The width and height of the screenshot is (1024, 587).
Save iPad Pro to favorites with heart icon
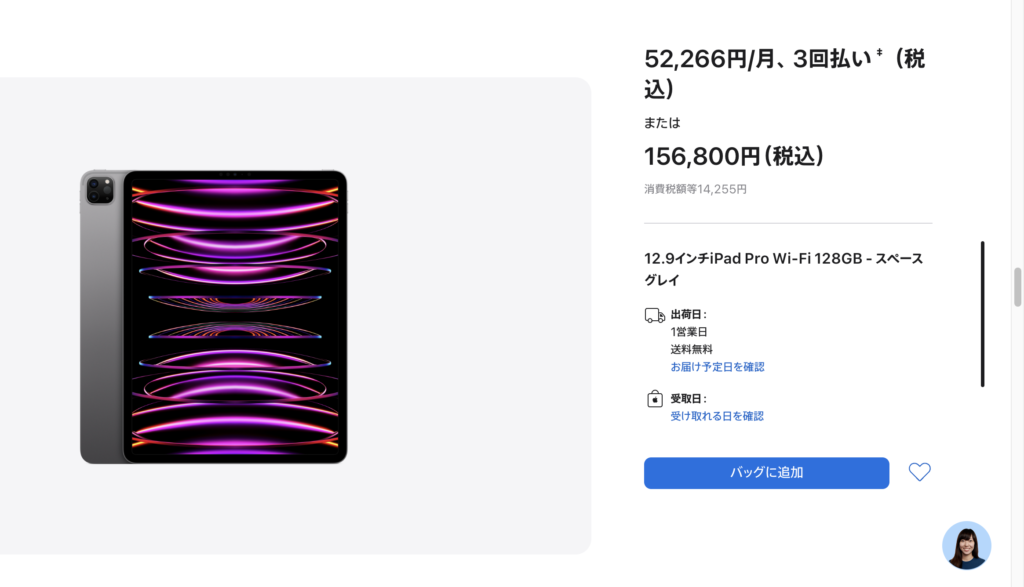coord(920,472)
